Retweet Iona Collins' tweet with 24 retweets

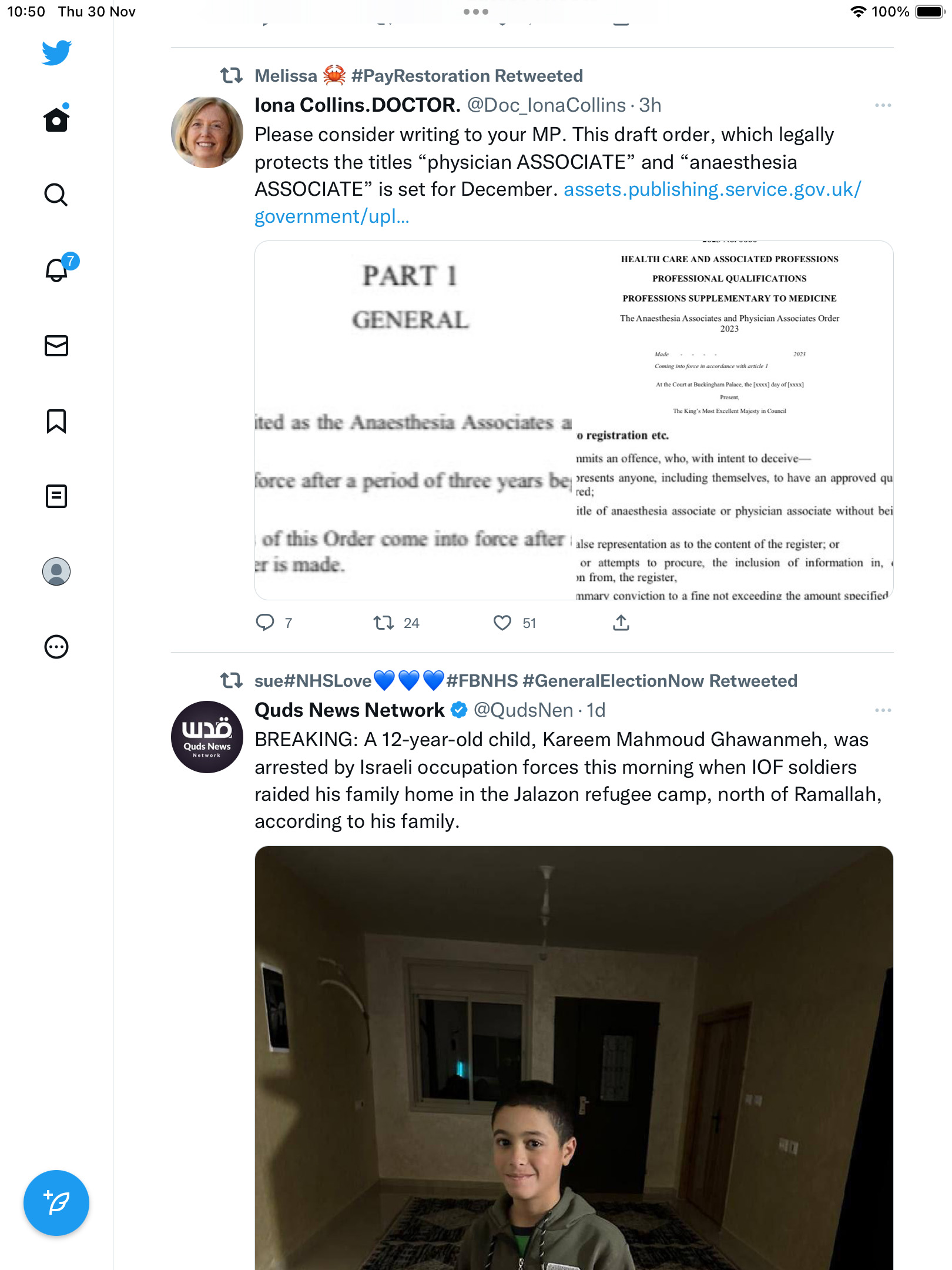tap(384, 623)
